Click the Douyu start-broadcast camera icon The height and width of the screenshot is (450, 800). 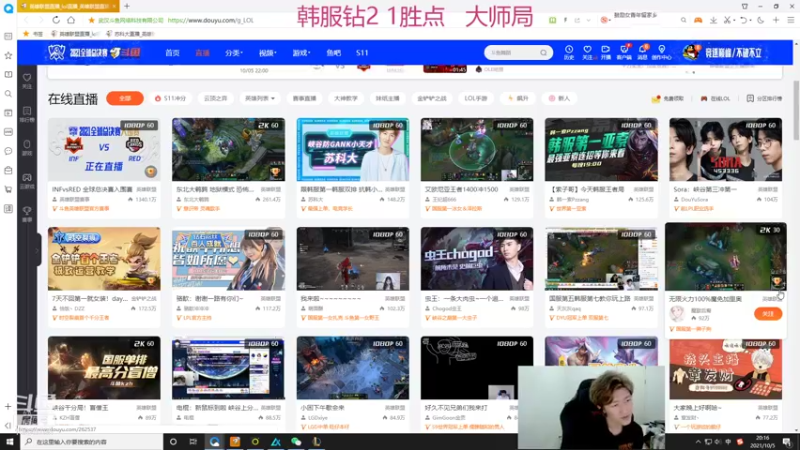[x=606, y=52]
